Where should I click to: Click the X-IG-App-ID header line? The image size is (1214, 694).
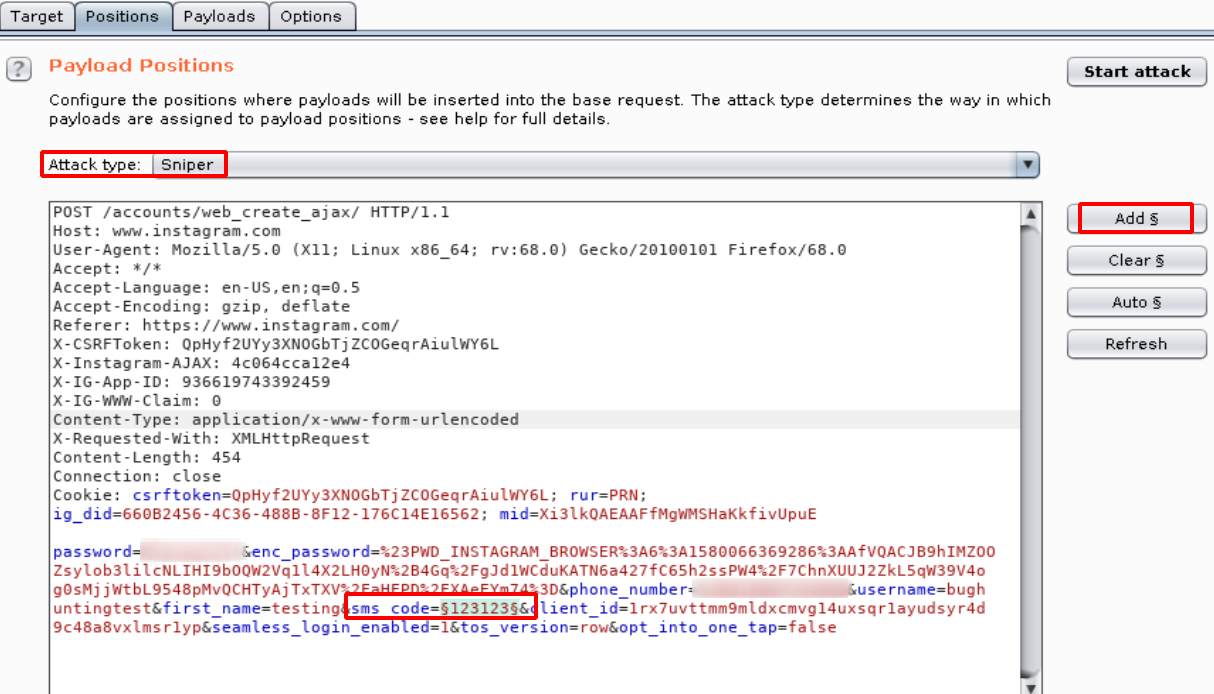(191, 383)
